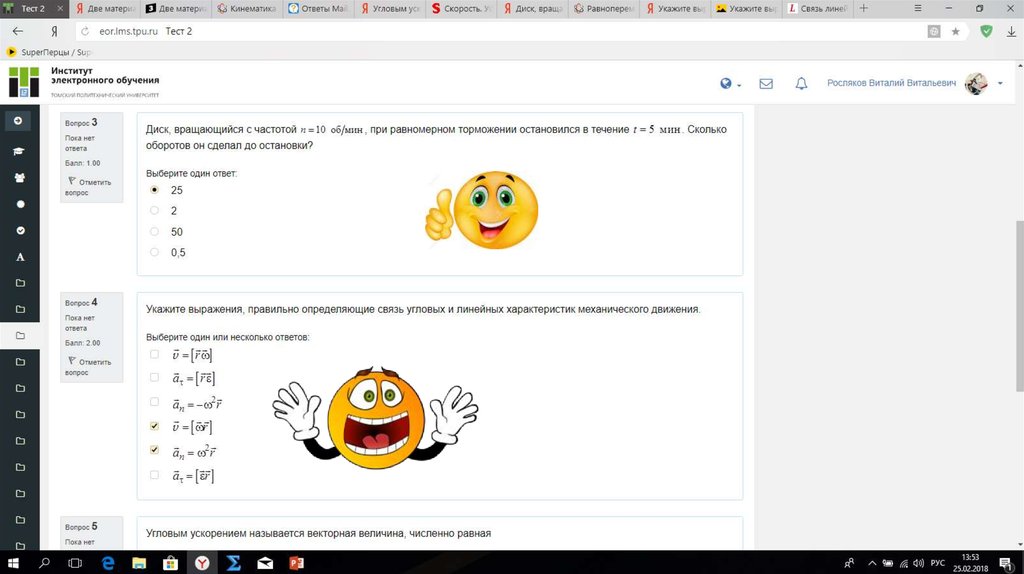Check the a_n = −ω²r option
This screenshot has height=574, width=1024.
coord(154,402)
